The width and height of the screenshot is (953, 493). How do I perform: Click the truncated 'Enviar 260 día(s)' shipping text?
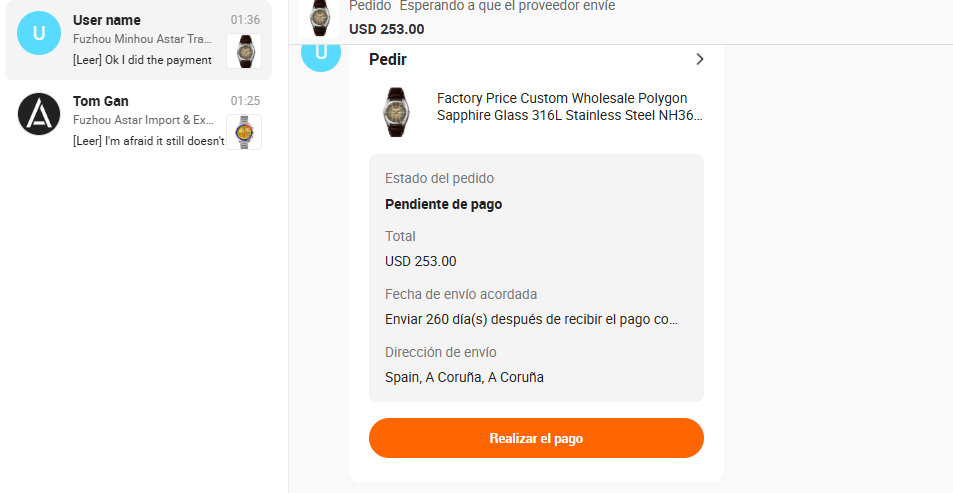point(531,320)
